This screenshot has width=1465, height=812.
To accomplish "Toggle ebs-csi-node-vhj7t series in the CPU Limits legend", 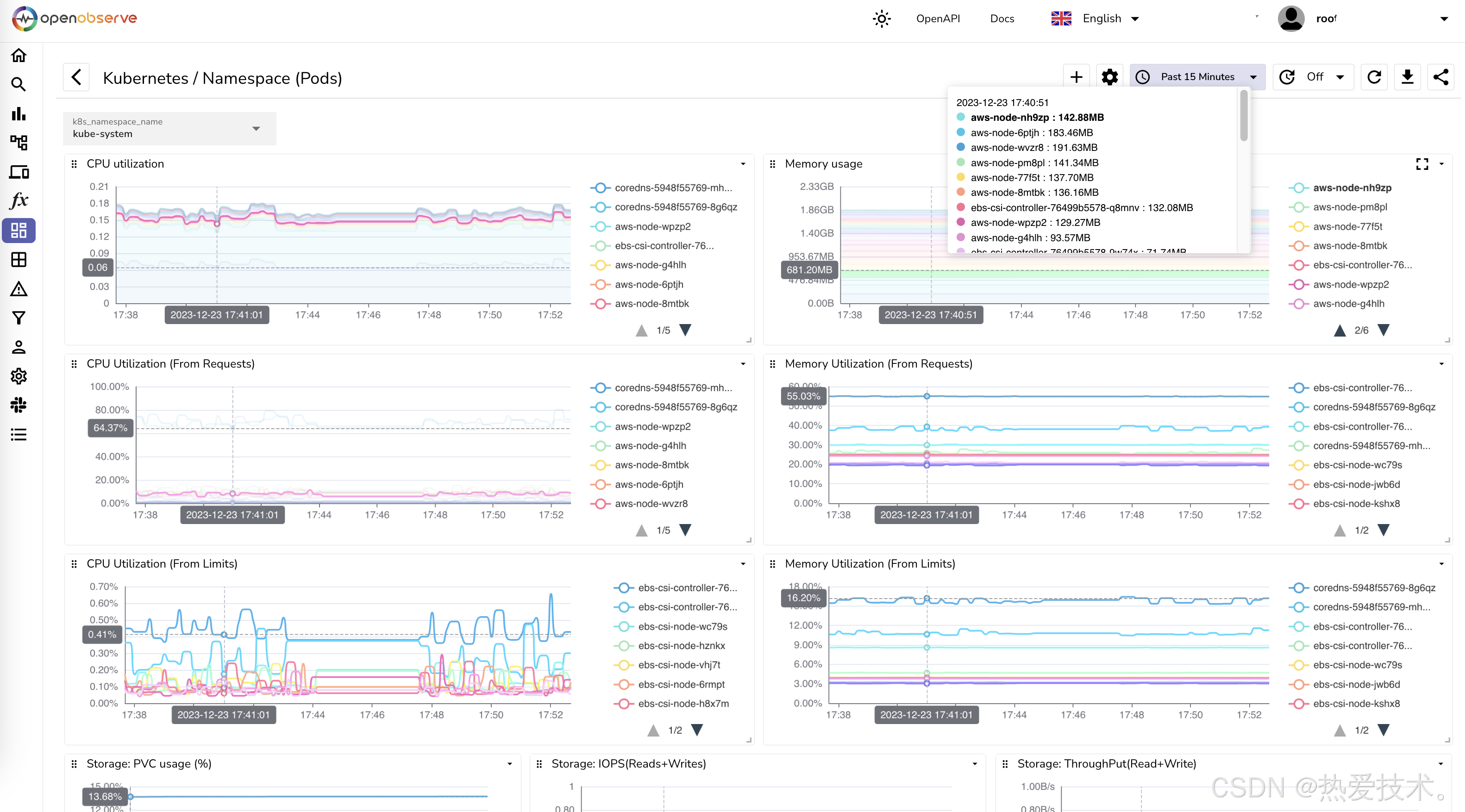I will pyautogui.click(x=678, y=665).
